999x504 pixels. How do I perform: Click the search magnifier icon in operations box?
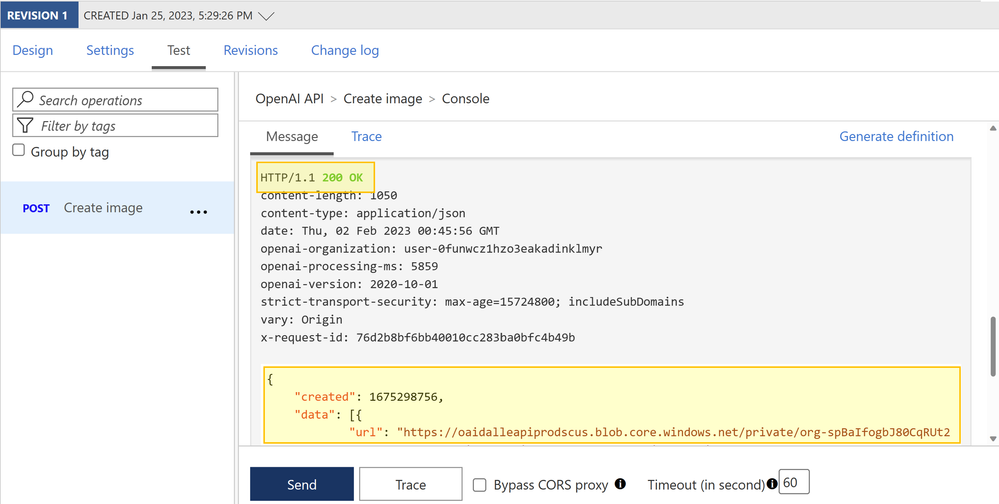(x=26, y=100)
